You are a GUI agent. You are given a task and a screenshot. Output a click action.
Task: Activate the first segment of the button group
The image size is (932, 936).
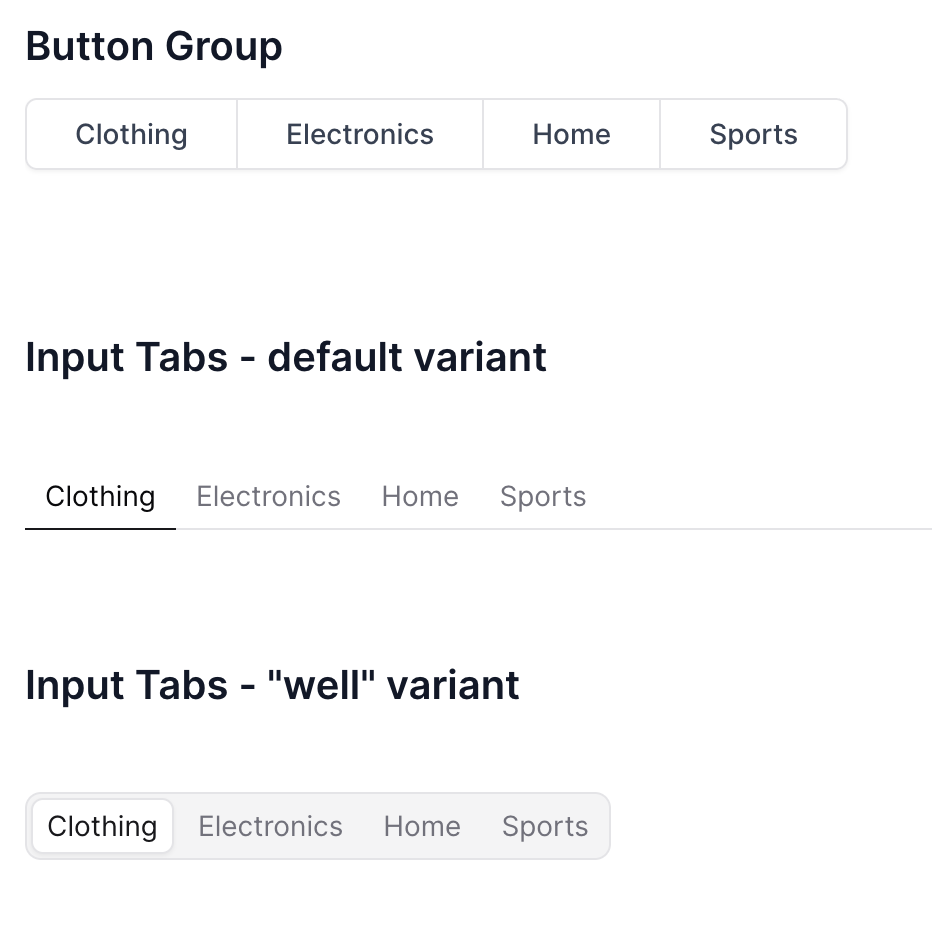point(131,134)
